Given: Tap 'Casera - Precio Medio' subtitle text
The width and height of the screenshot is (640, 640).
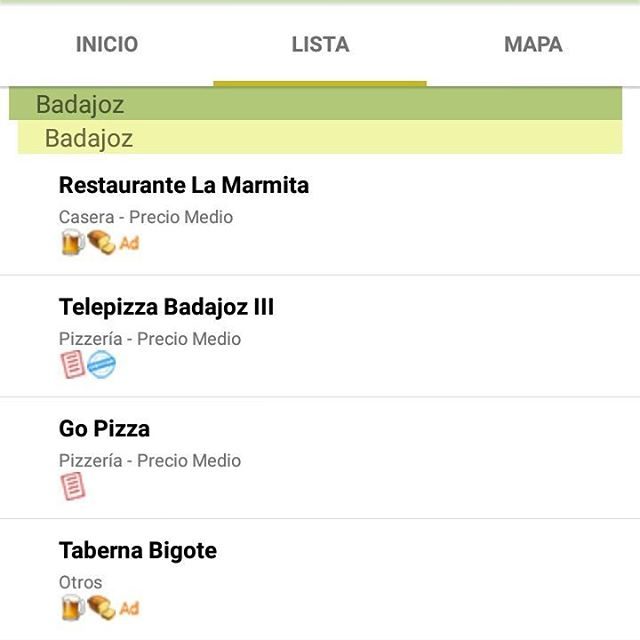Looking at the screenshot, I should 146,217.
